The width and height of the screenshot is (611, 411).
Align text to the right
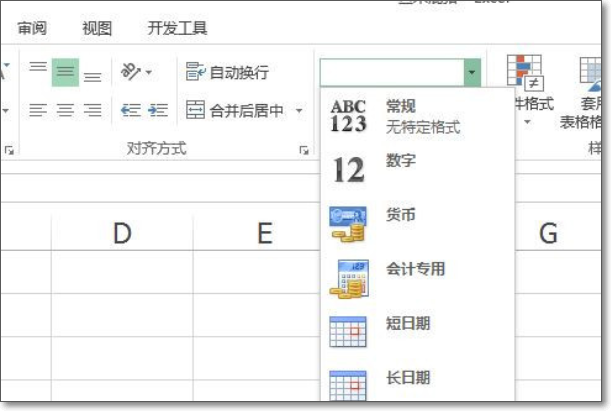(x=92, y=110)
